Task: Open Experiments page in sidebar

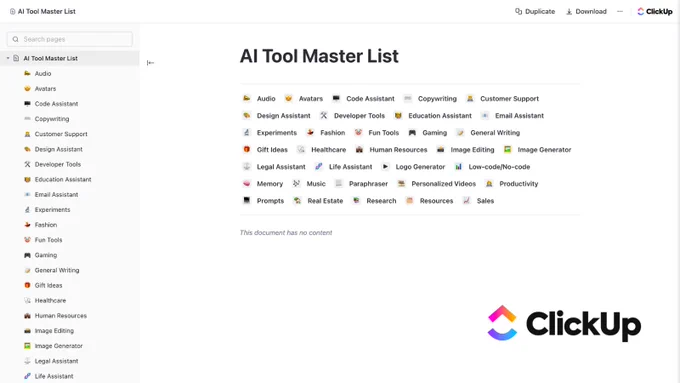Action: (52, 210)
